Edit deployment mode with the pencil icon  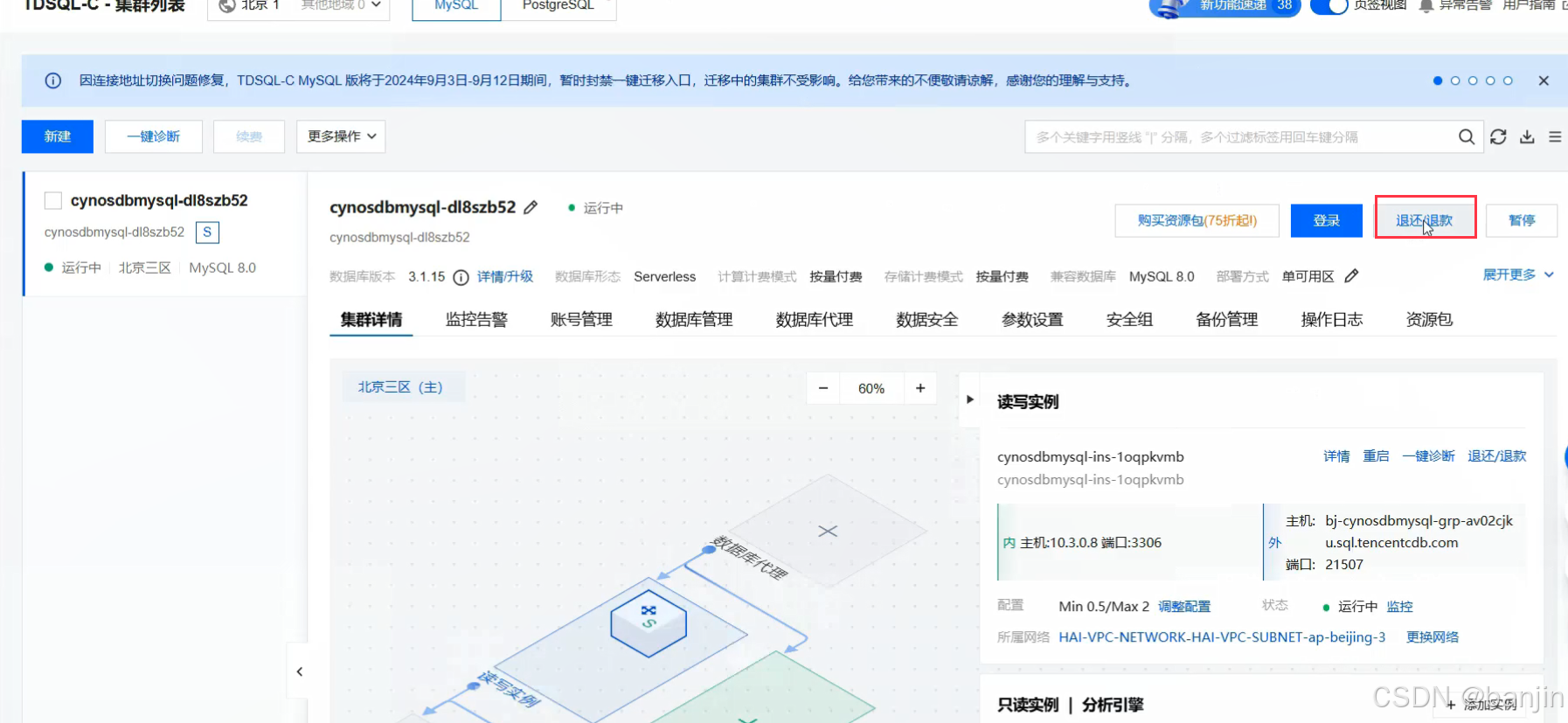pyautogui.click(x=1351, y=276)
